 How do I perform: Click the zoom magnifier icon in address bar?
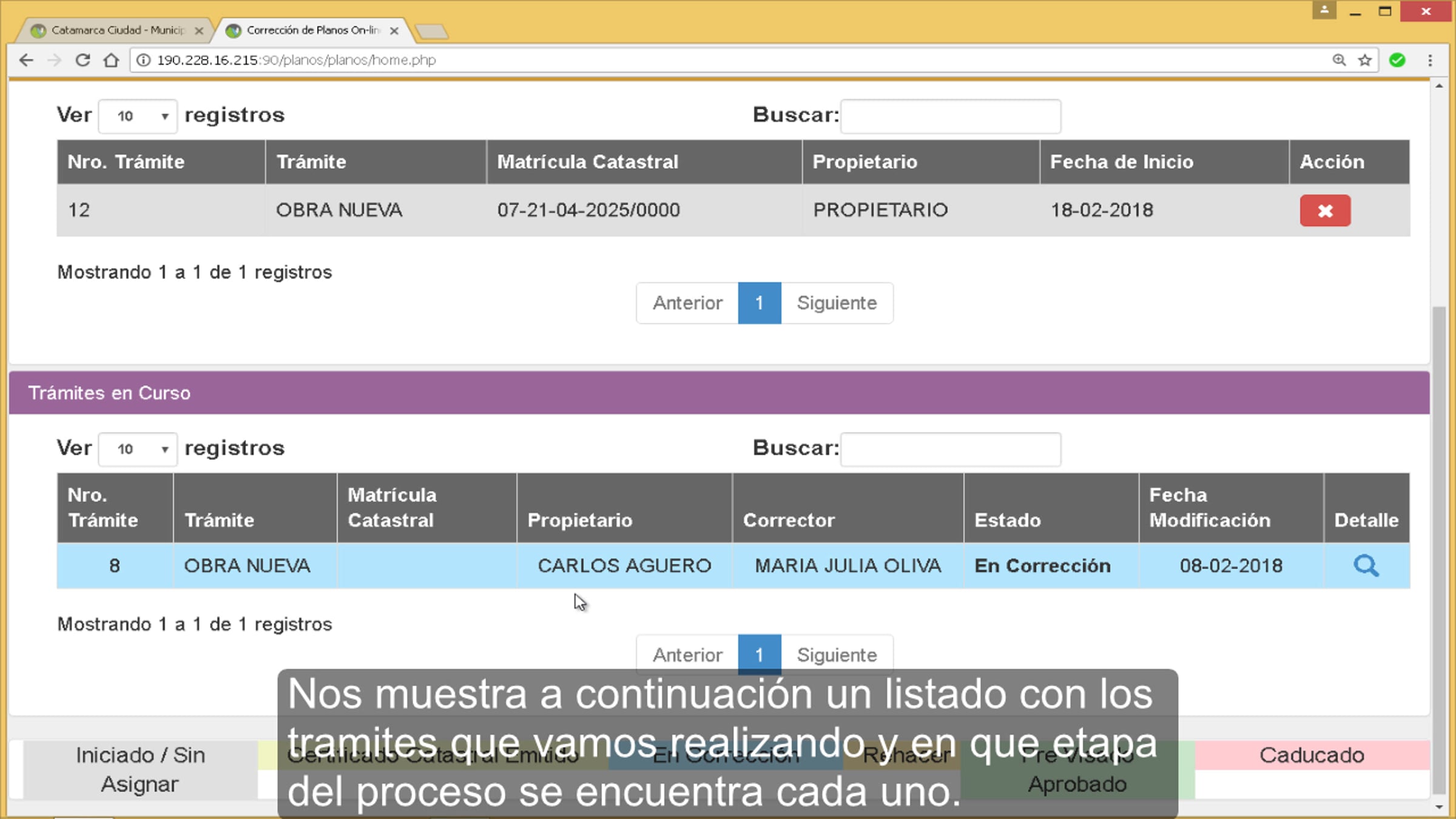(x=1339, y=60)
